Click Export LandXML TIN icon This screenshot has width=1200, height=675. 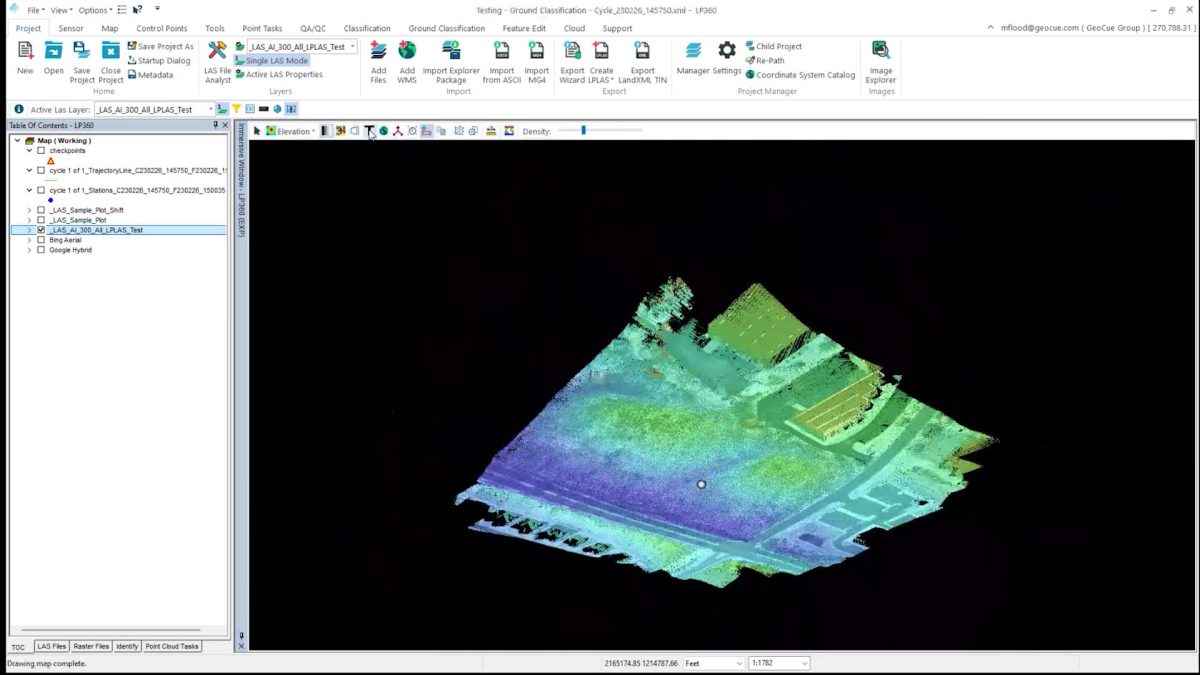pyautogui.click(x=642, y=51)
